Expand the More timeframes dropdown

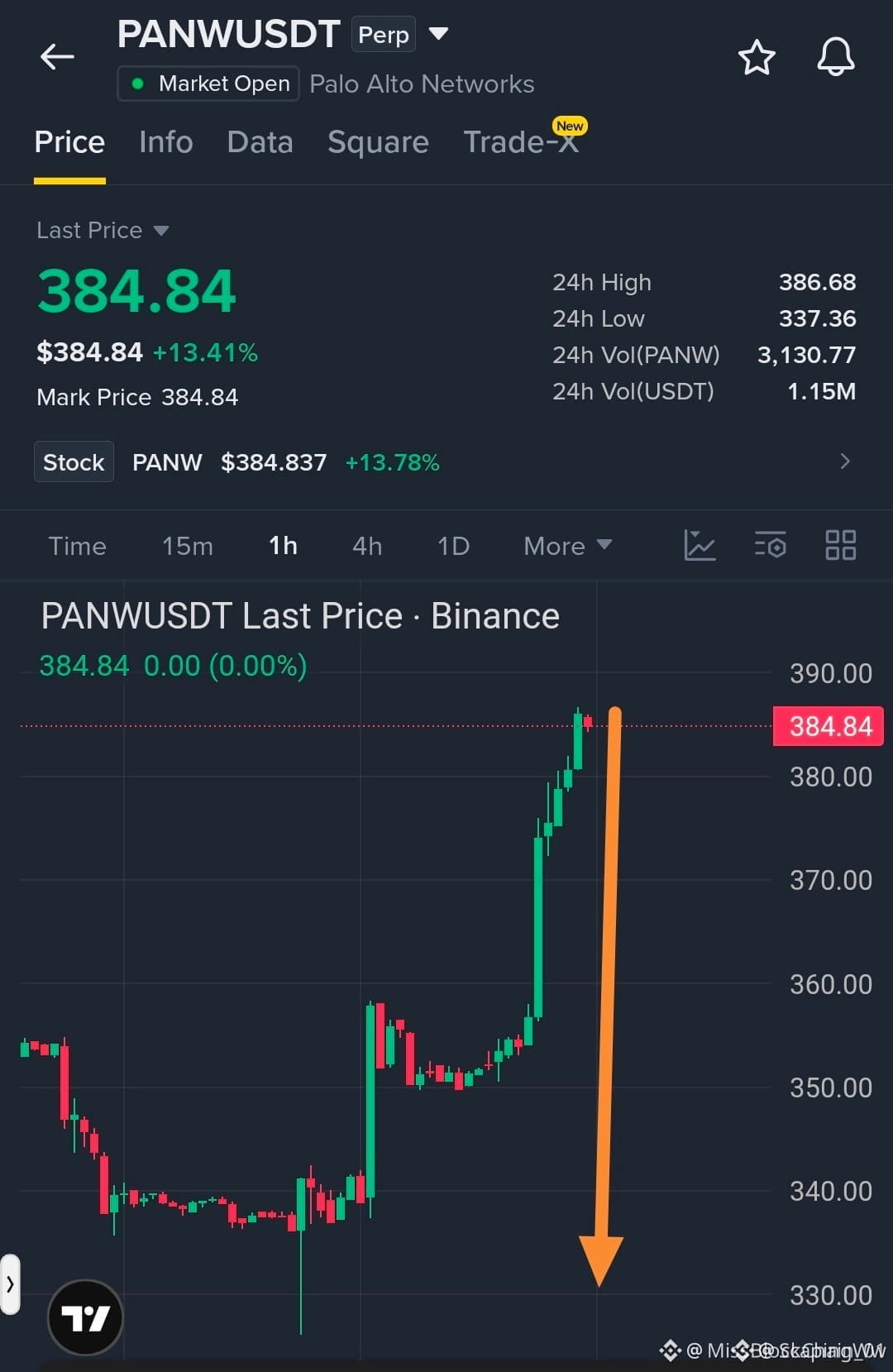pyautogui.click(x=568, y=546)
